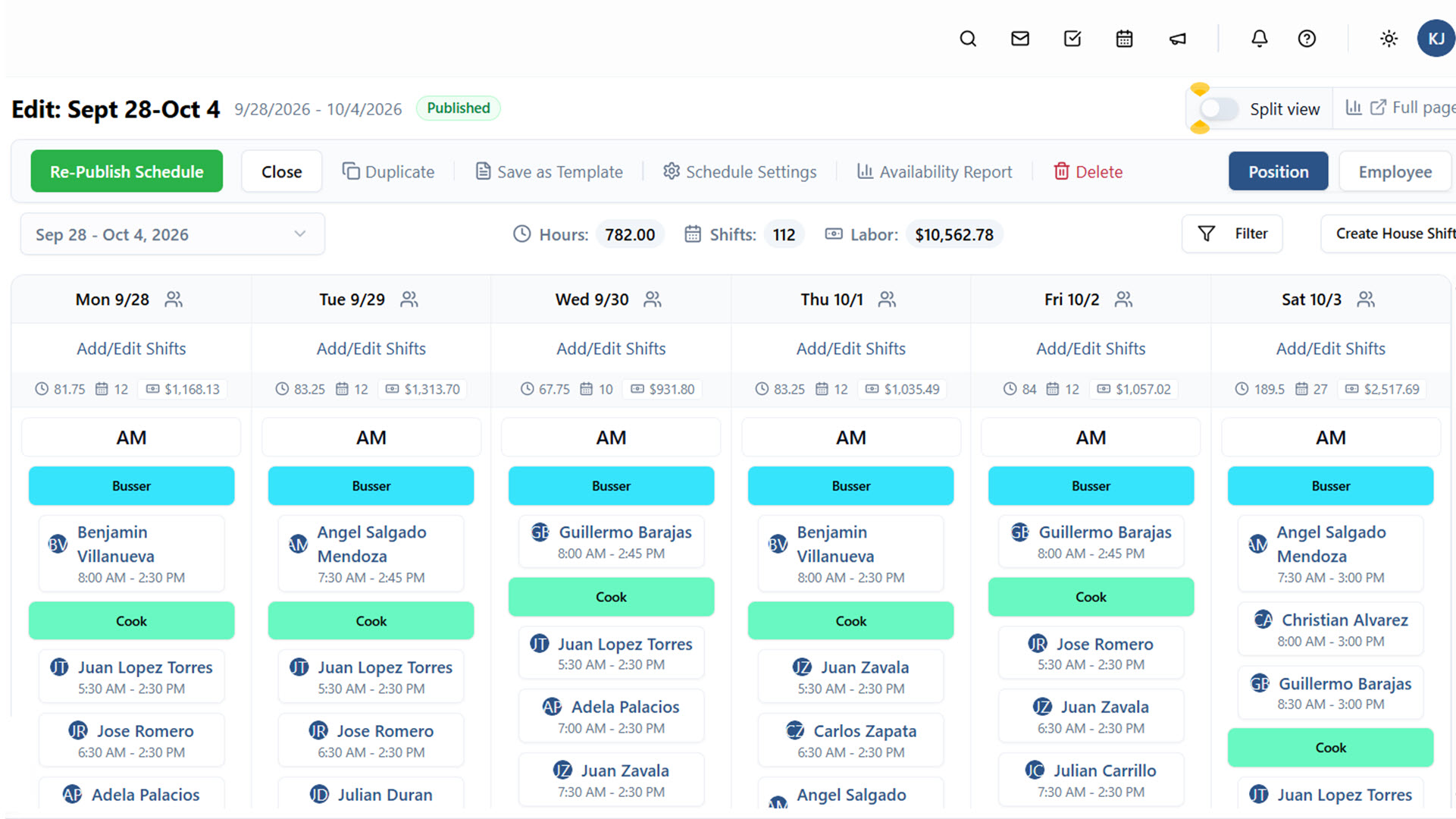The image size is (1456, 819).
Task: Open the help question mark icon
Action: pyautogui.click(x=1307, y=39)
